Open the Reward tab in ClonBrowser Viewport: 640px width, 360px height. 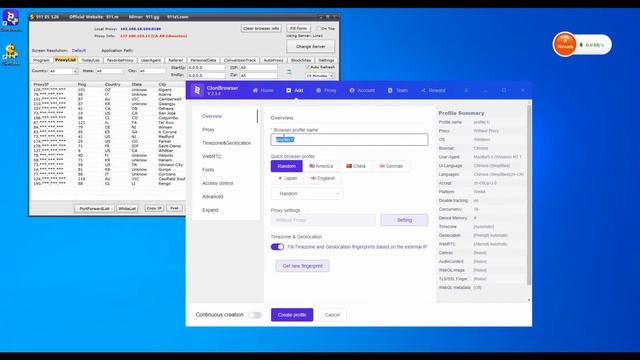click(433, 90)
